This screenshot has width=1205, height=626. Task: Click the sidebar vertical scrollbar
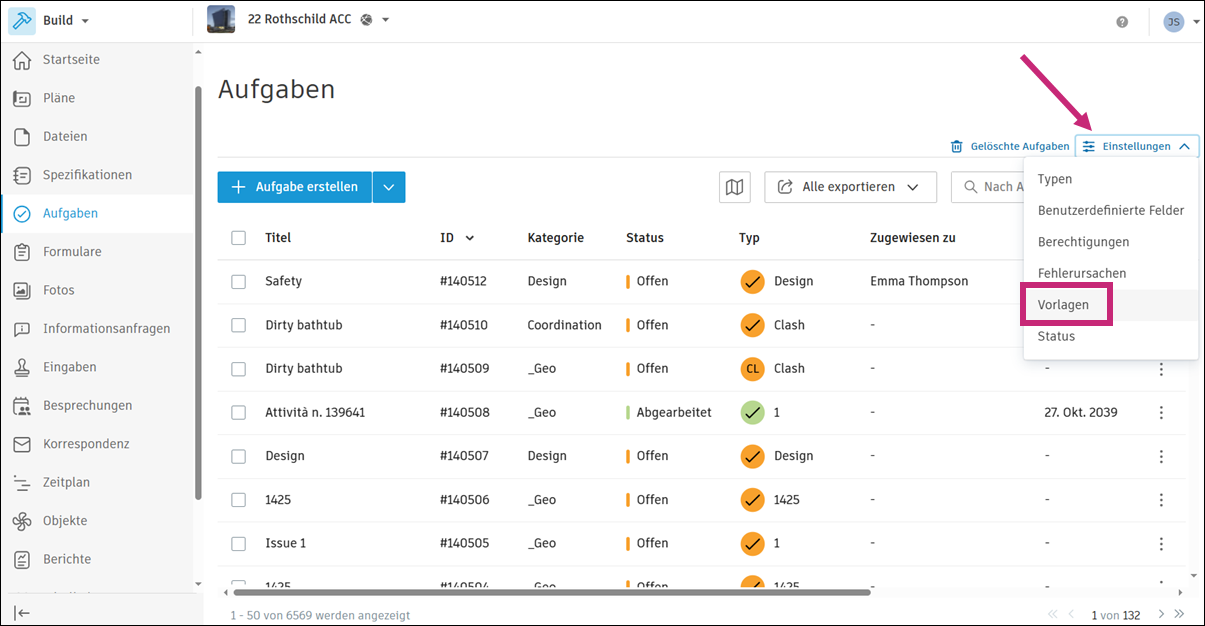pyautogui.click(x=198, y=292)
